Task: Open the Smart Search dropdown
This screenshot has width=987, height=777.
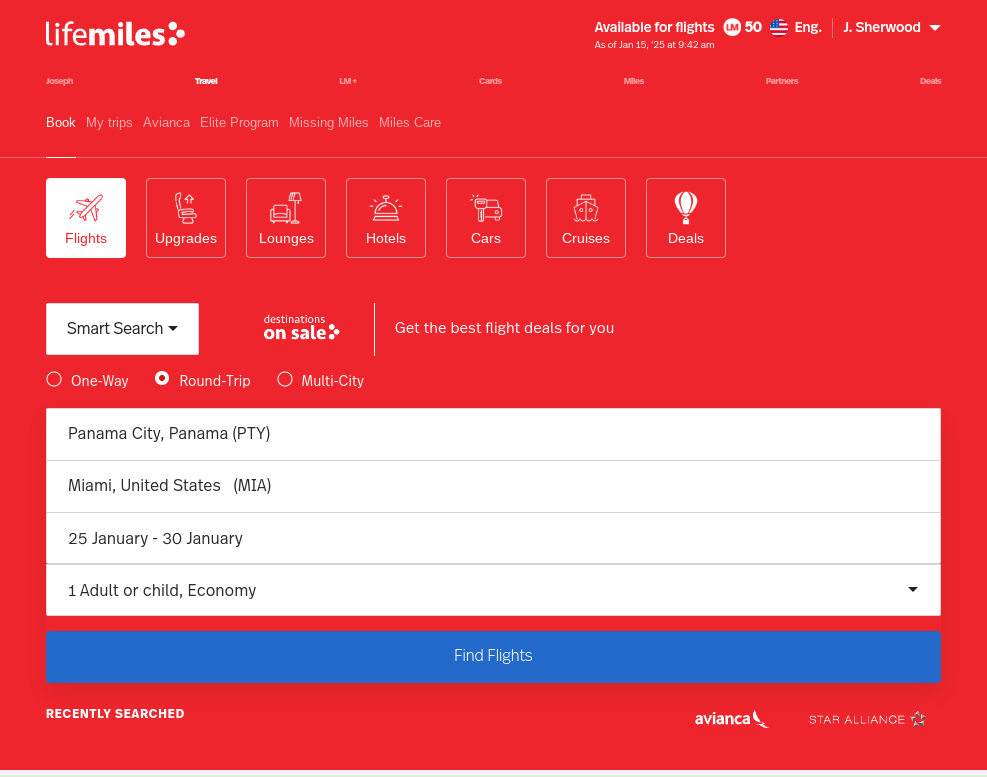Action: [122, 329]
